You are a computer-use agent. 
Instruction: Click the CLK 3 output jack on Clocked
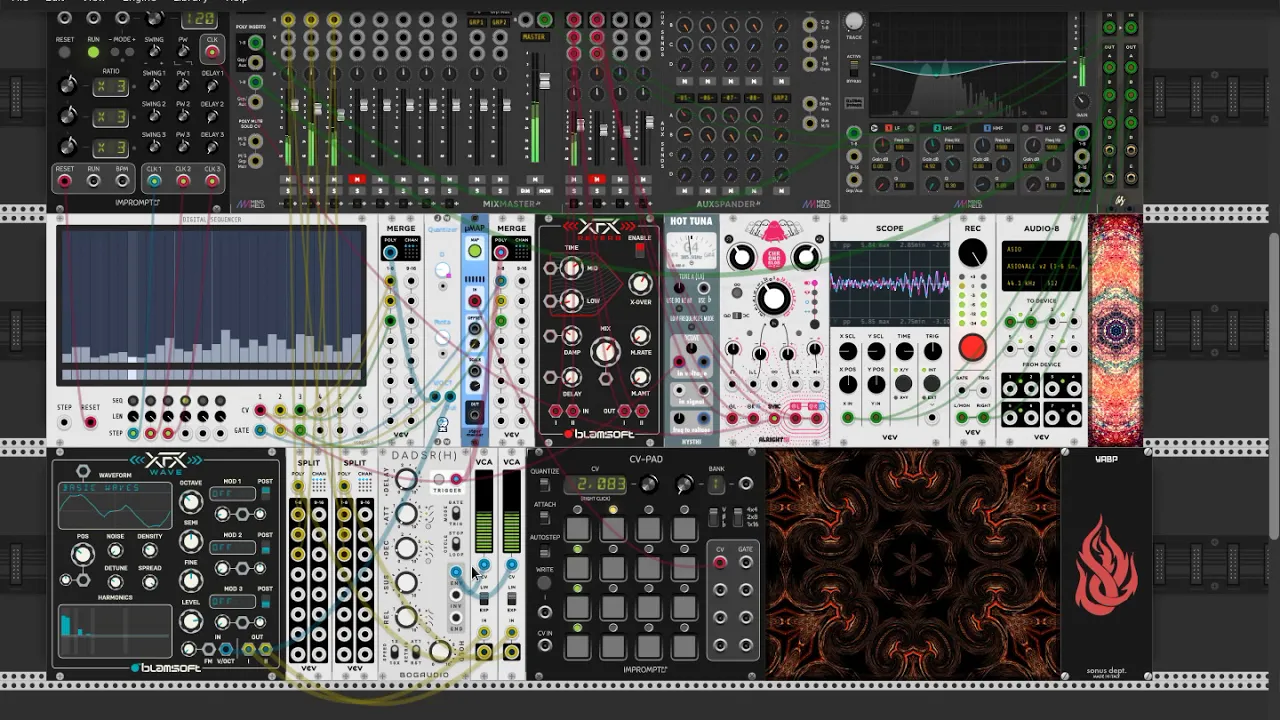212,182
